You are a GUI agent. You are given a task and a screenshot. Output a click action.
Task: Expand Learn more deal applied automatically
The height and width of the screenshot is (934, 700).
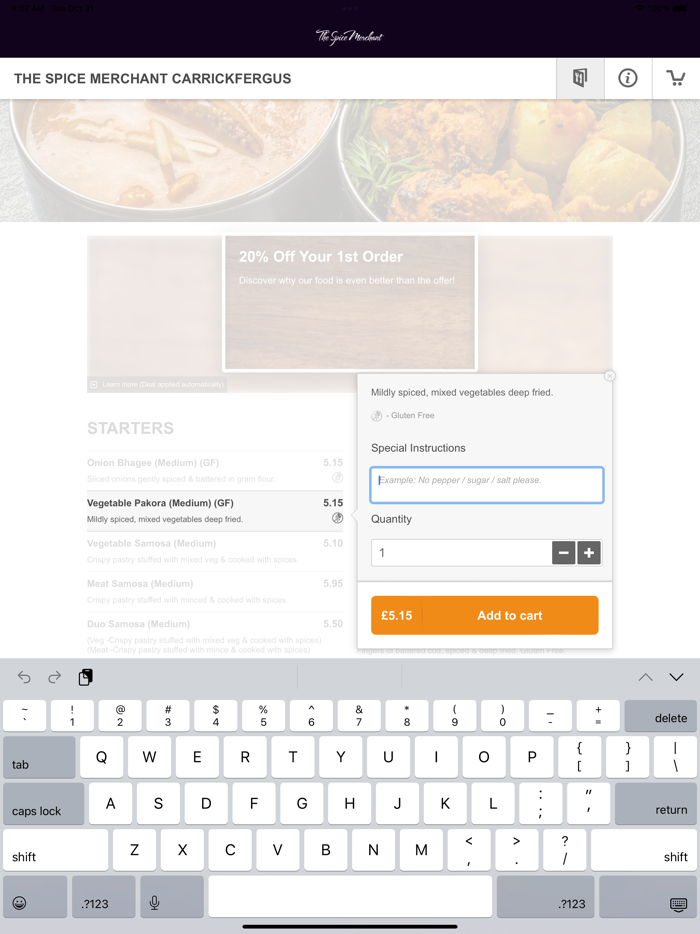pyautogui.click(x=157, y=385)
